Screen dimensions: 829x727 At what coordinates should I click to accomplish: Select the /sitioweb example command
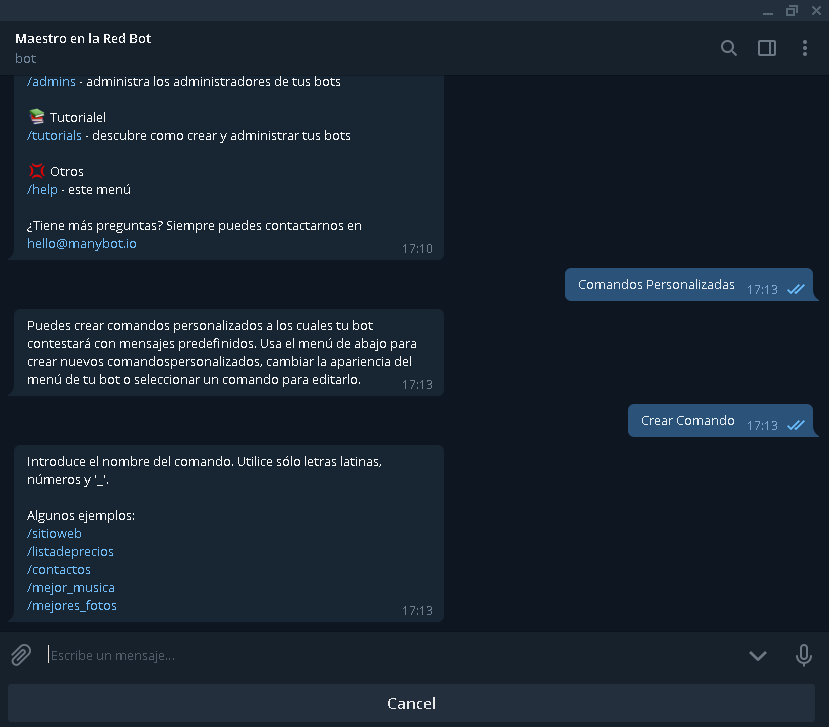click(54, 533)
